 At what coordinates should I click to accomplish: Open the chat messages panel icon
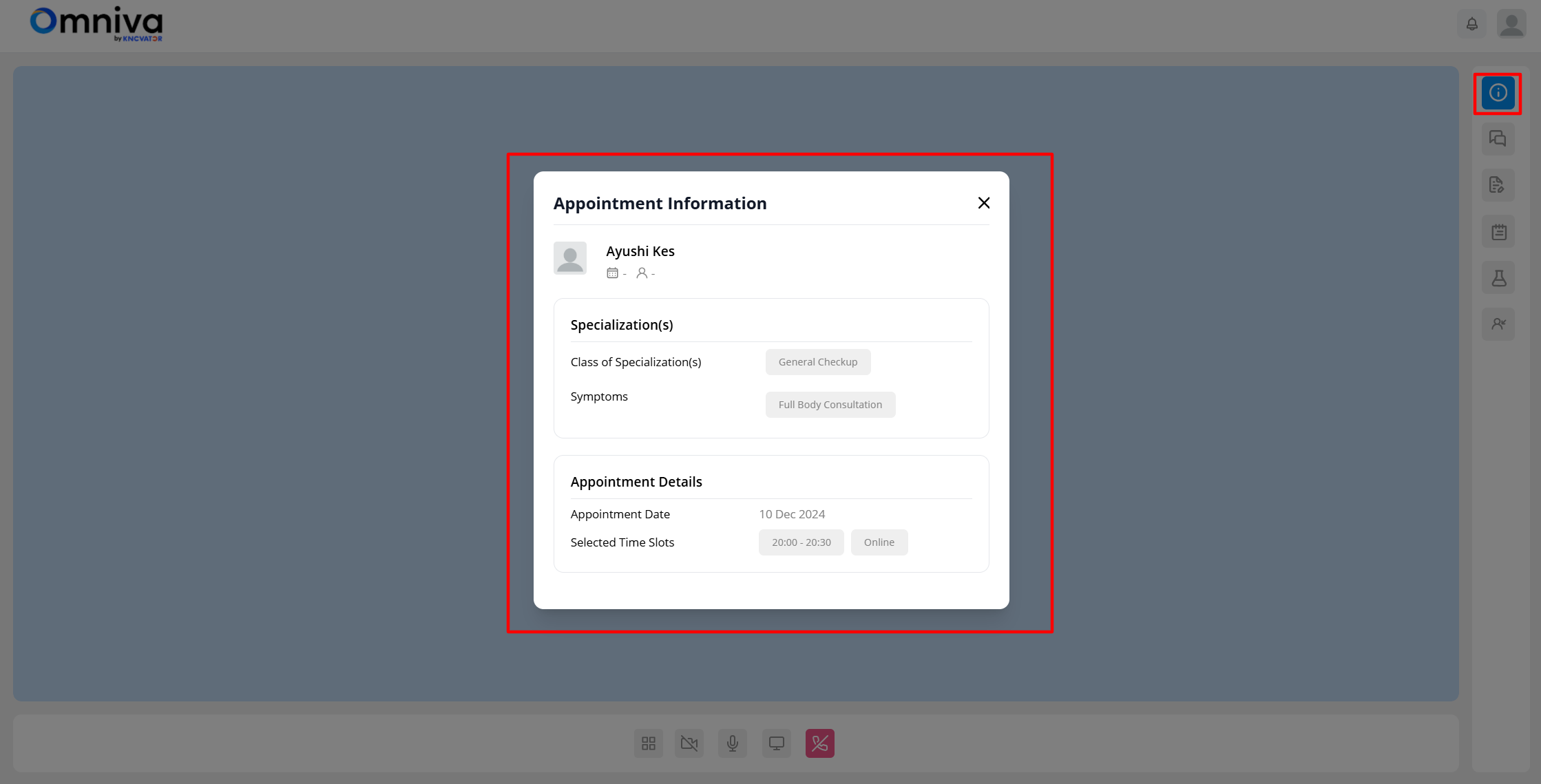1498,139
